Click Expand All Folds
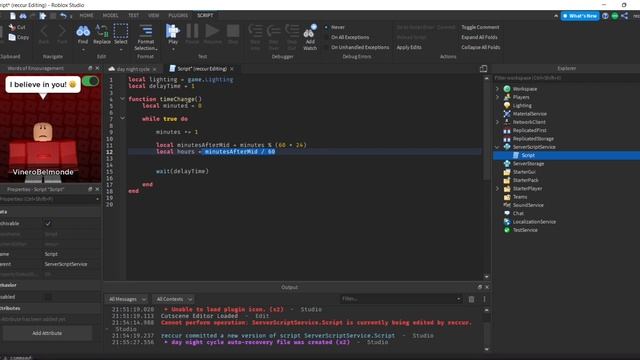Viewport: 640px width, 360px height. pyautogui.click(x=479, y=37)
